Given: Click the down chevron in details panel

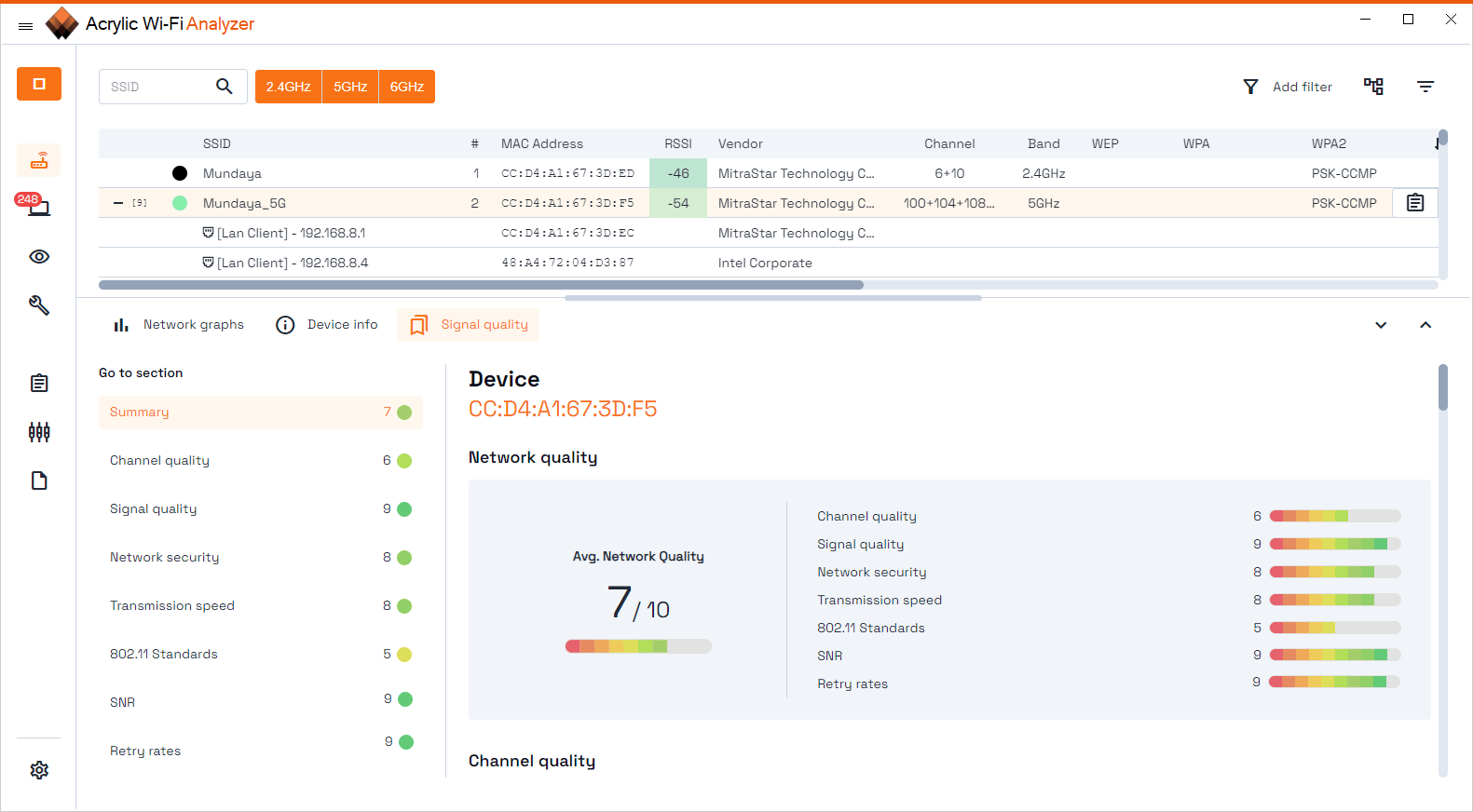Looking at the screenshot, I should point(1381,325).
